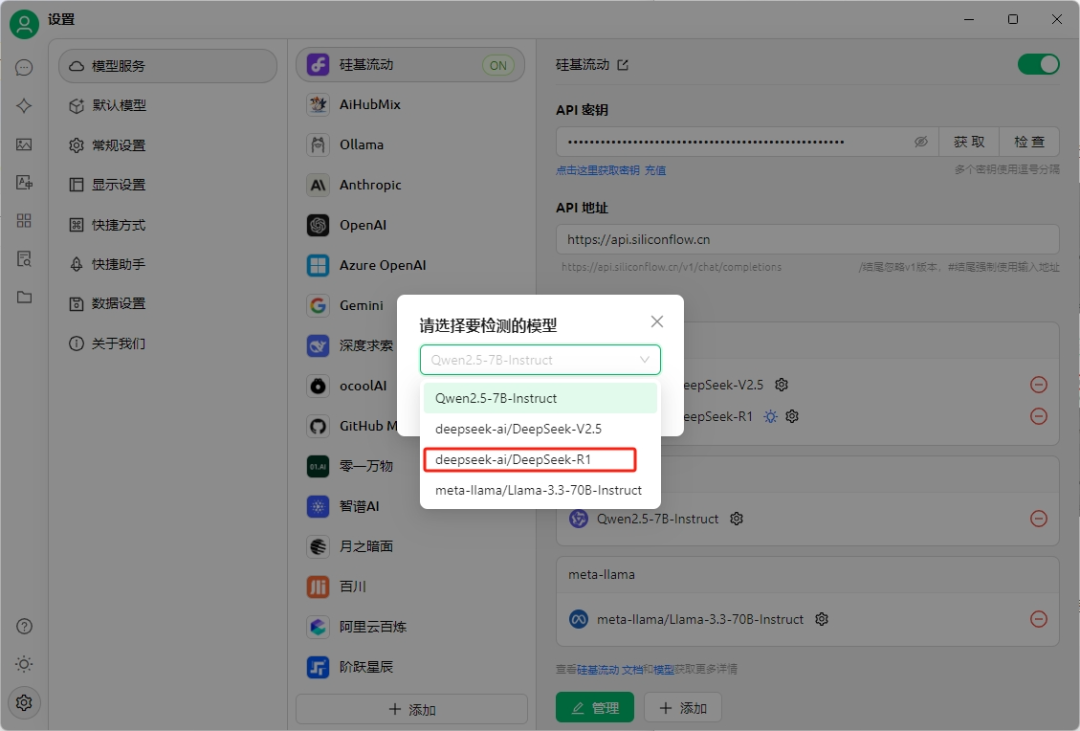Remove the DeepSeek-R1 model

click(x=1039, y=416)
